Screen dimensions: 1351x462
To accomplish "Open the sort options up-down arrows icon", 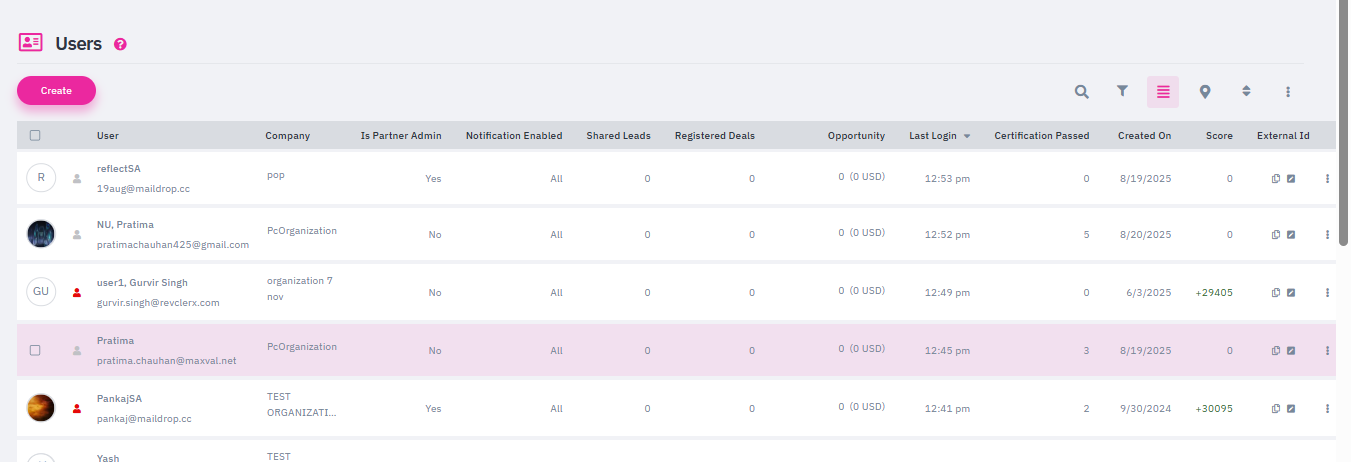I will pyautogui.click(x=1246, y=91).
